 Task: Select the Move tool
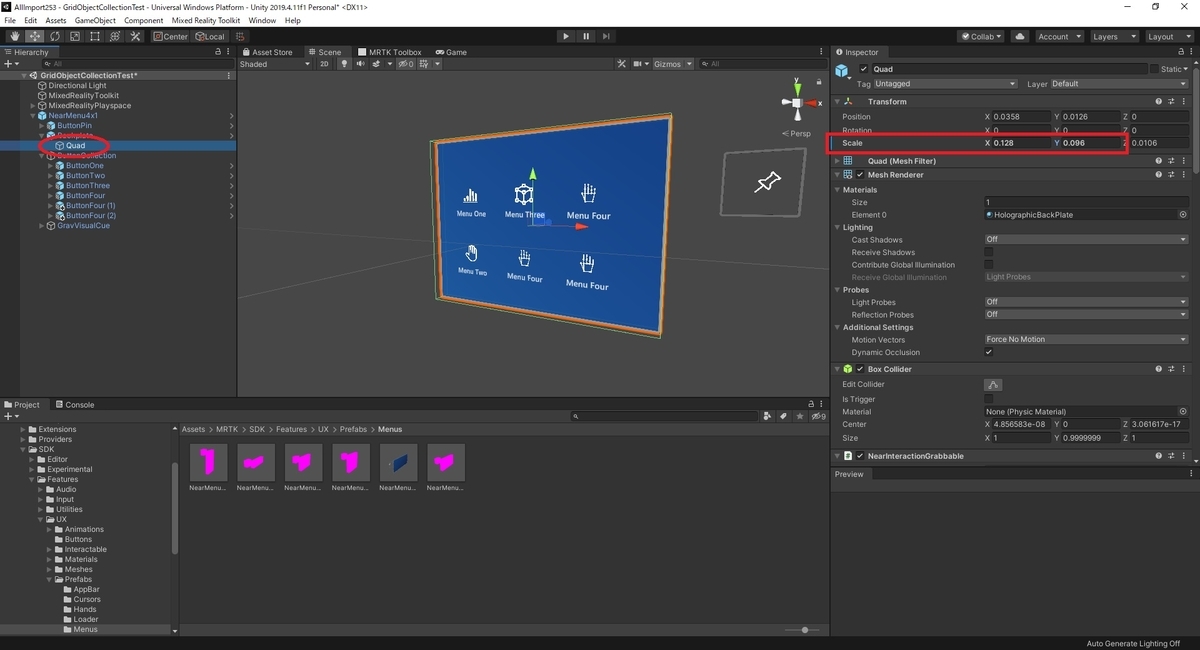[34, 36]
